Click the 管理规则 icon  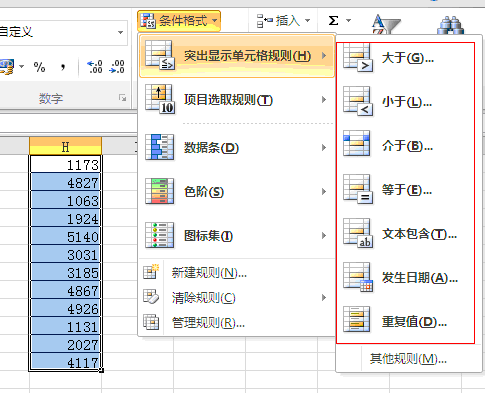pyautogui.click(x=151, y=322)
